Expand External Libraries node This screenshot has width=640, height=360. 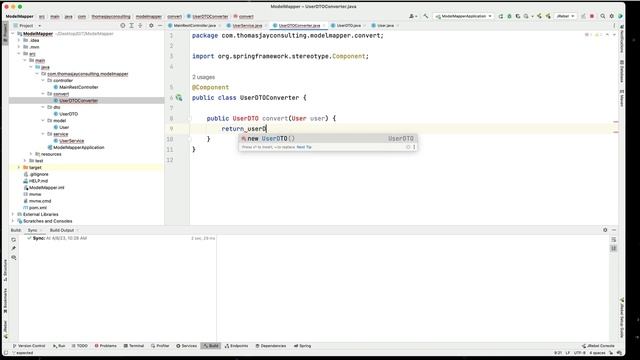tap(13, 214)
